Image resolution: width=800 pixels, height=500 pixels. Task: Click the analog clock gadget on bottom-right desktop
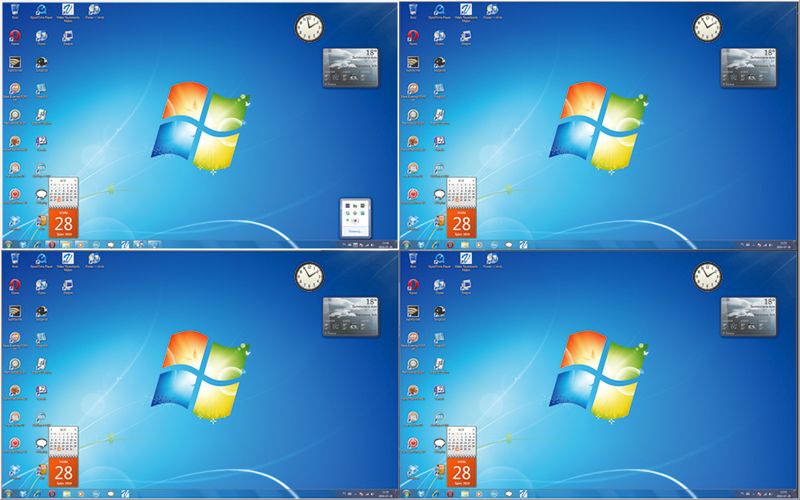click(x=707, y=277)
